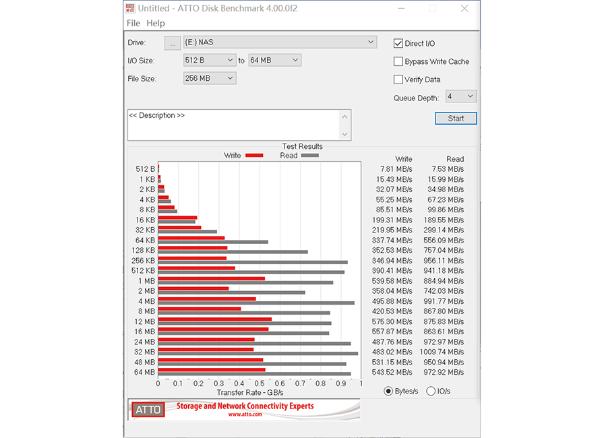600x438 pixels.
Task: Open the 256 MB file size dropdown
Action: point(209,78)
